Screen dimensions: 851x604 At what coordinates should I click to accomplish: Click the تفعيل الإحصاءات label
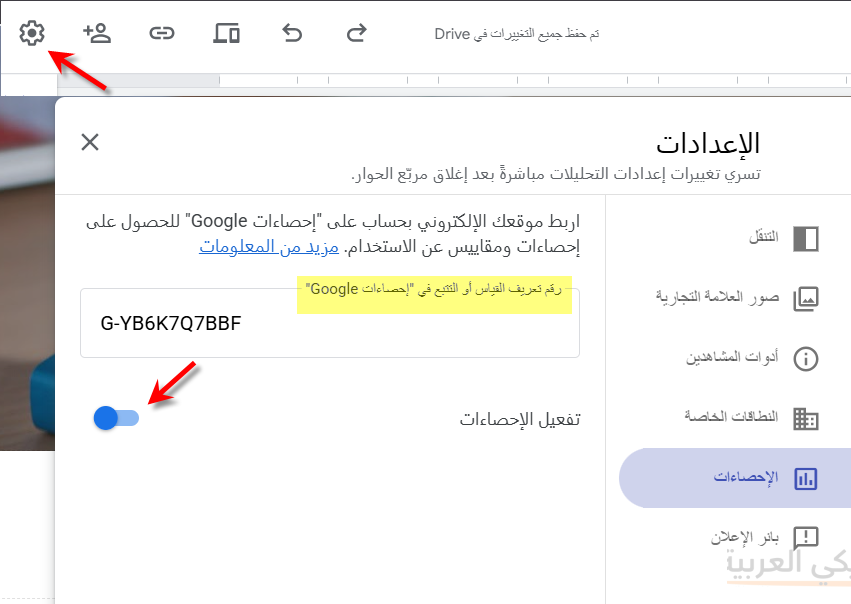pyautogui.click(x=520, y=419)
